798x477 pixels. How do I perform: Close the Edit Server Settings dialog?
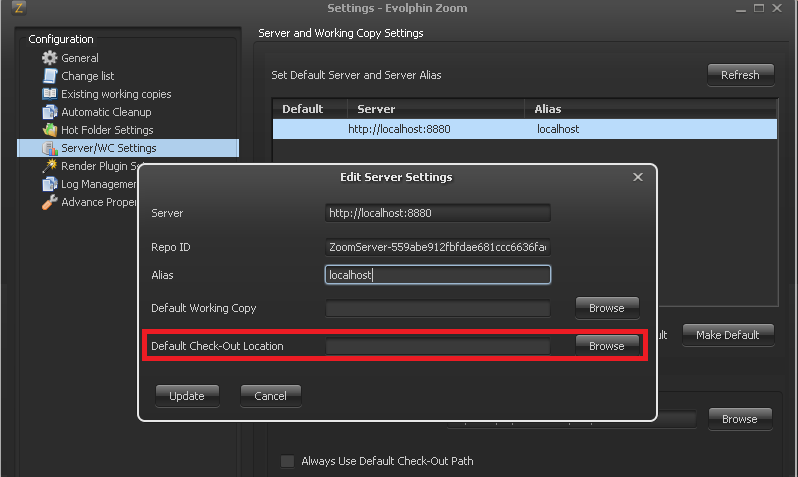[x=638, y=177]
